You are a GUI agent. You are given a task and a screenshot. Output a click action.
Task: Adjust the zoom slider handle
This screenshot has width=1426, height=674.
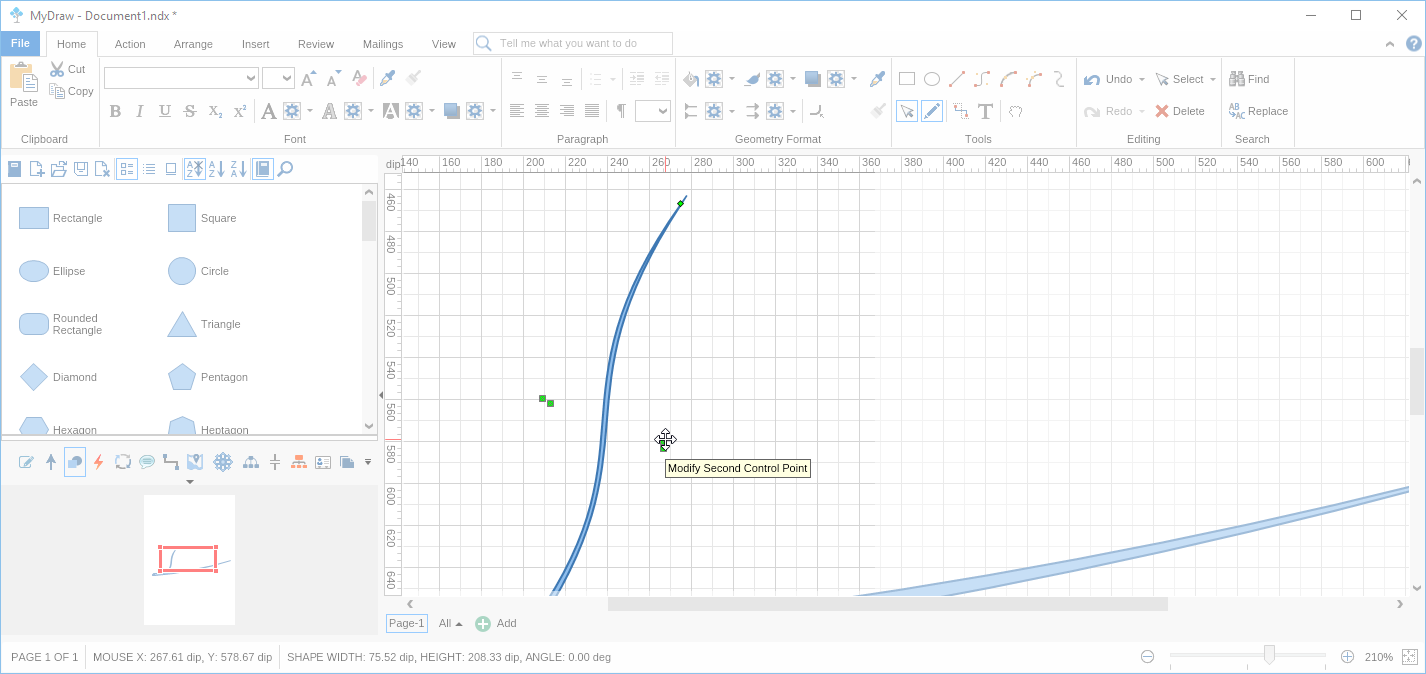[x=1269, y=656]
